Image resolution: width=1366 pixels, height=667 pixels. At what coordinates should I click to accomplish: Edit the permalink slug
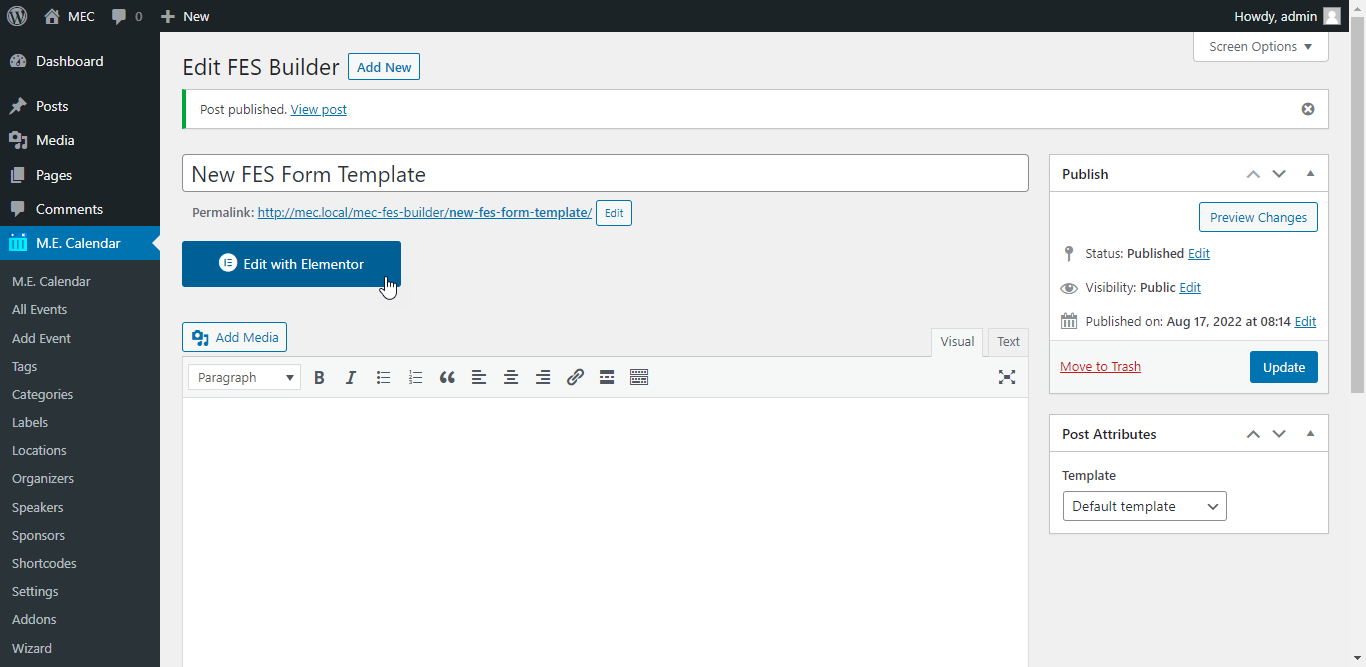[614, 213]
